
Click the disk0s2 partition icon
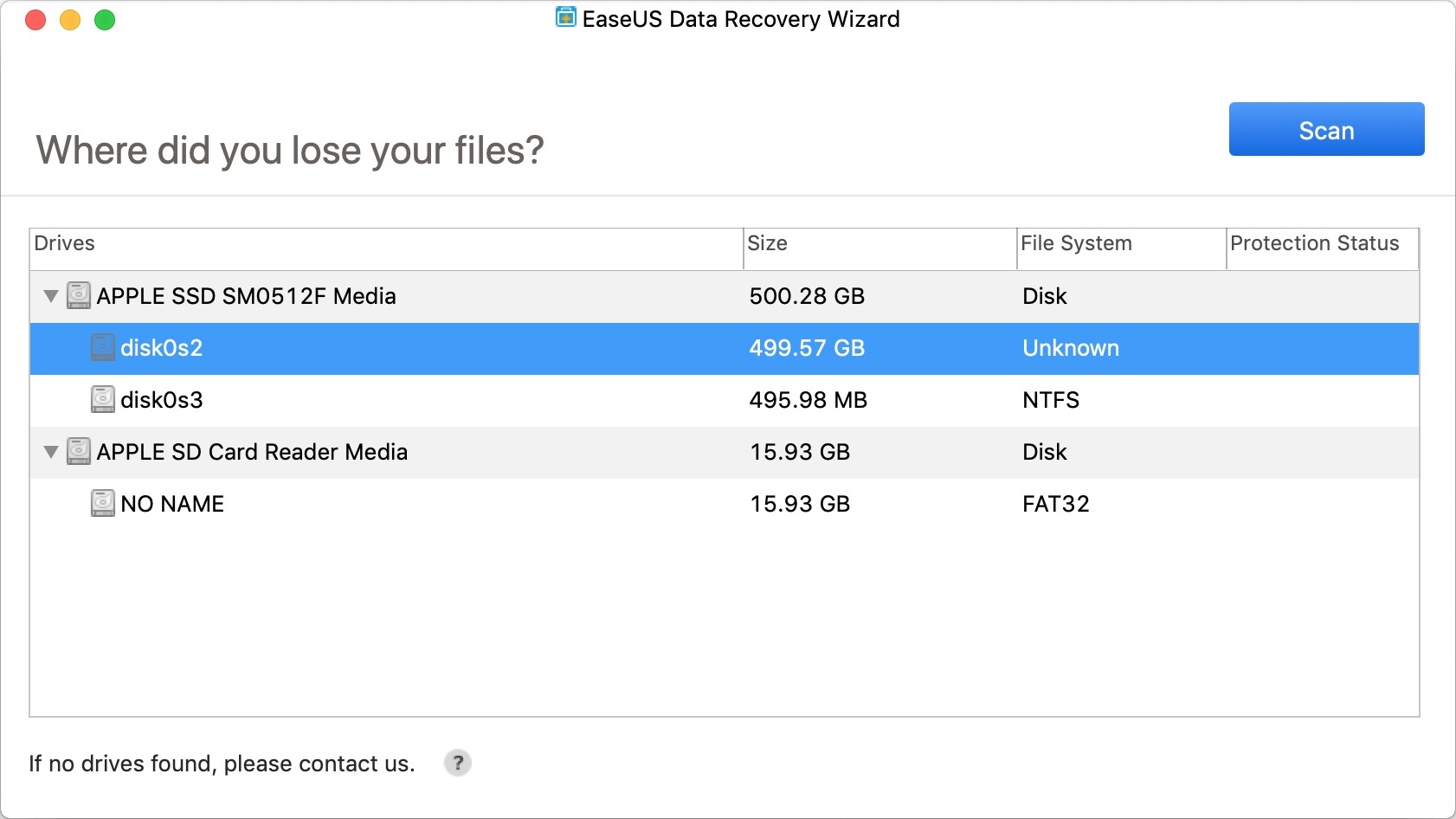[x=103, y=348]
